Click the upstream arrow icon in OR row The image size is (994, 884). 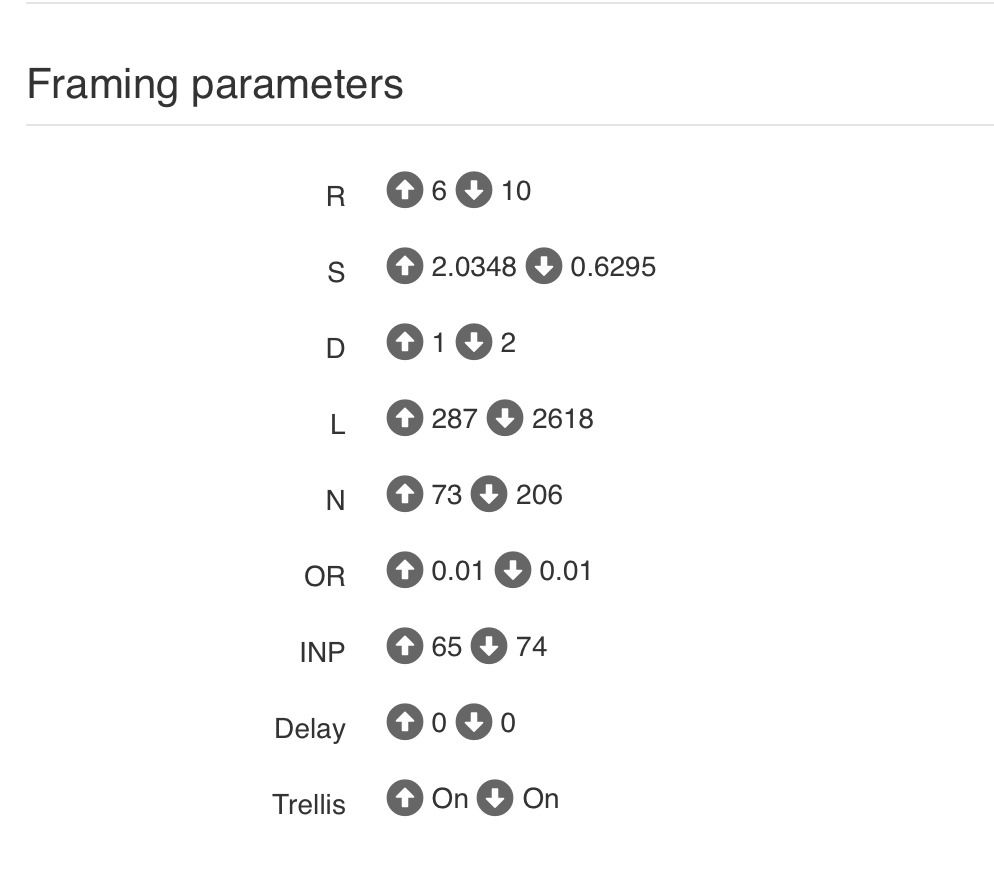405,569
